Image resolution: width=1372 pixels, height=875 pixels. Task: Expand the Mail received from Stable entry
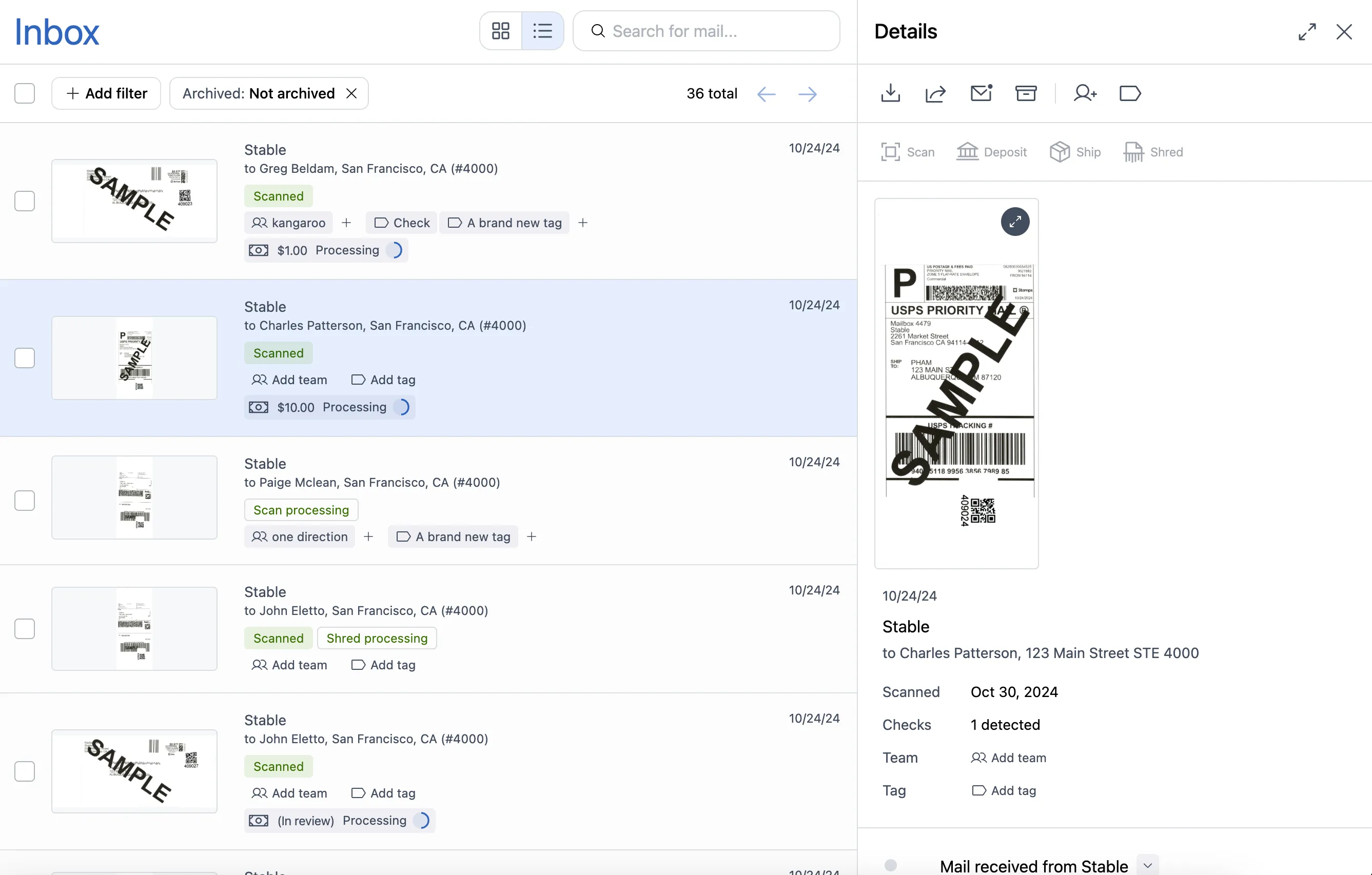click(x=1147, y=865)
